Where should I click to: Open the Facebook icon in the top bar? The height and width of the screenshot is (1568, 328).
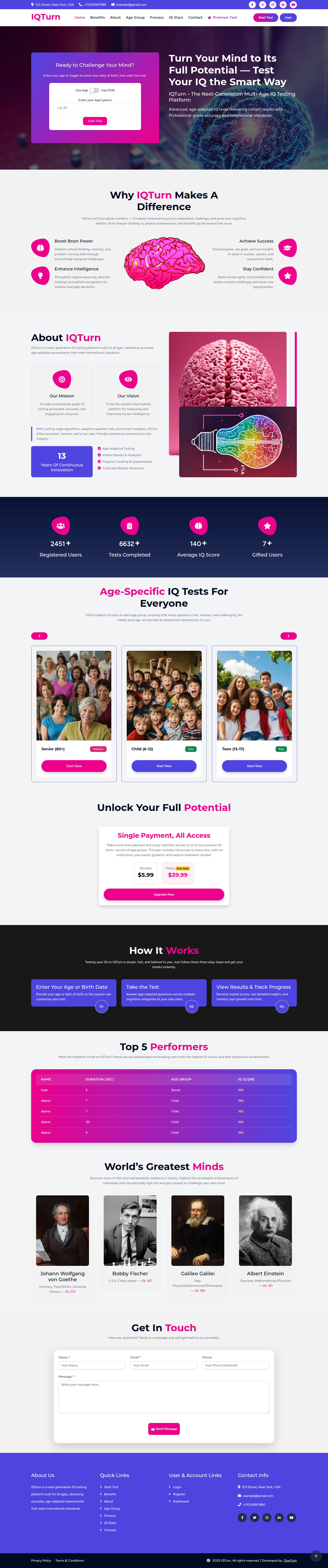click(x=252, y=4)
